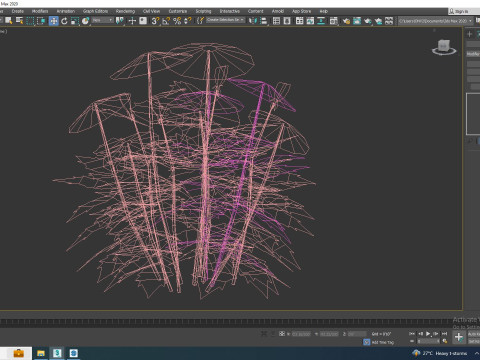The height and width of the screenshot is (360, 480).
Task: Open the Animation menu
Action: [x=66, y=11]
